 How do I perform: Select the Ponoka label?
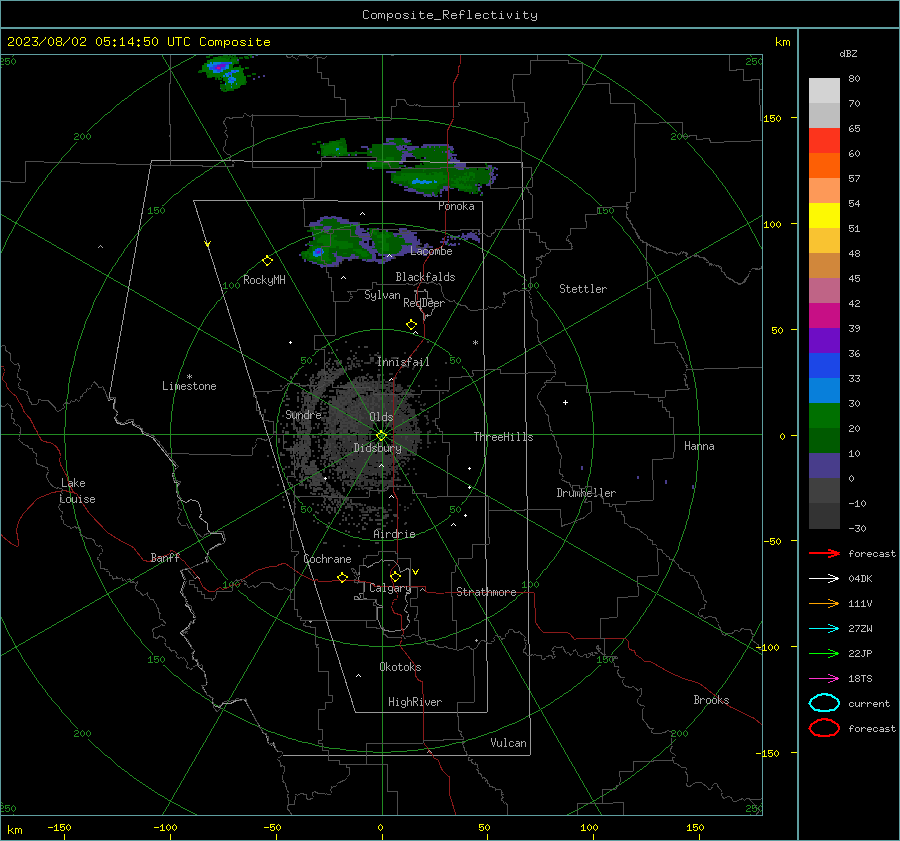point(456,206)
